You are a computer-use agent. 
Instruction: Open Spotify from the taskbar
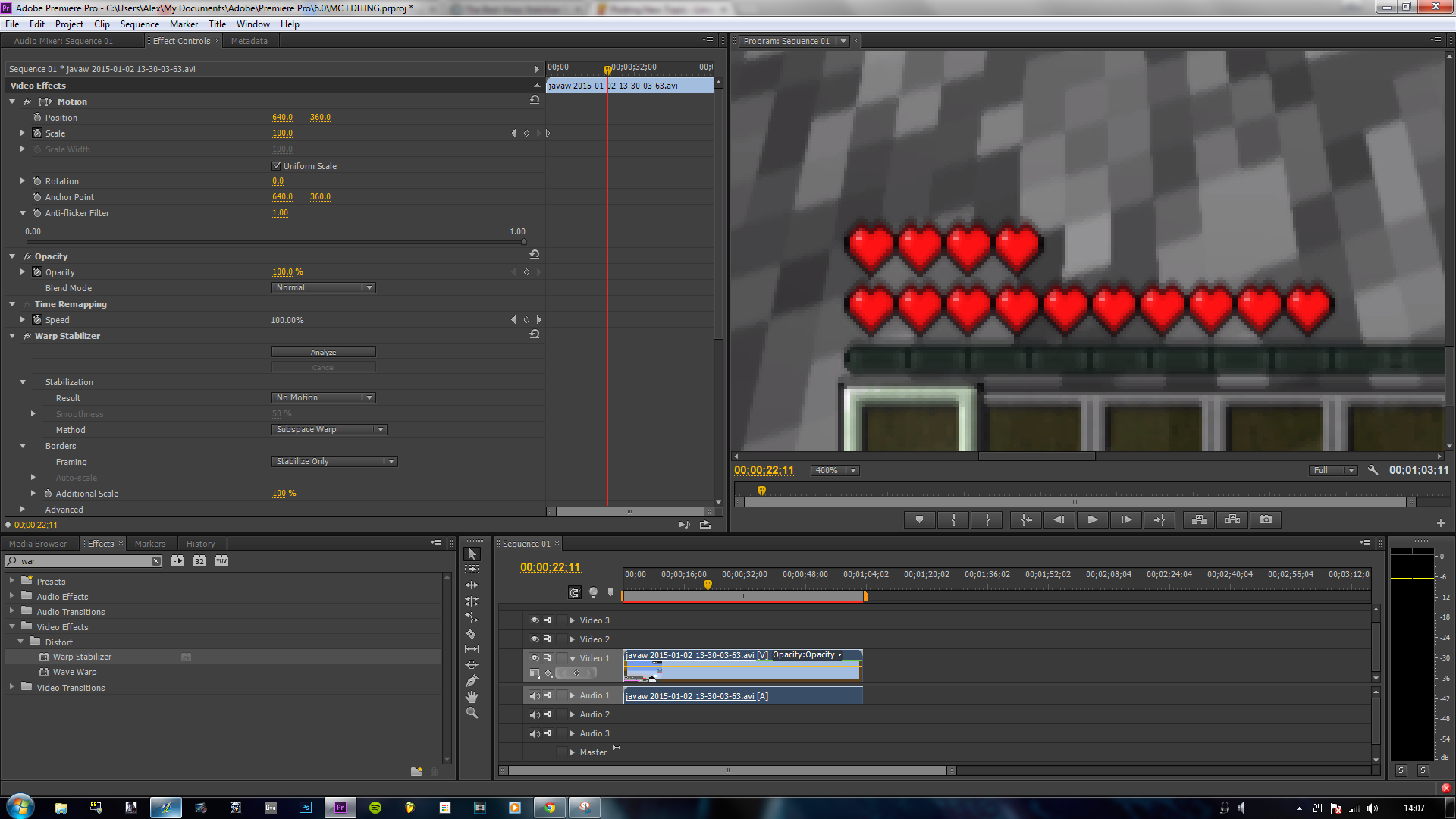375,808
